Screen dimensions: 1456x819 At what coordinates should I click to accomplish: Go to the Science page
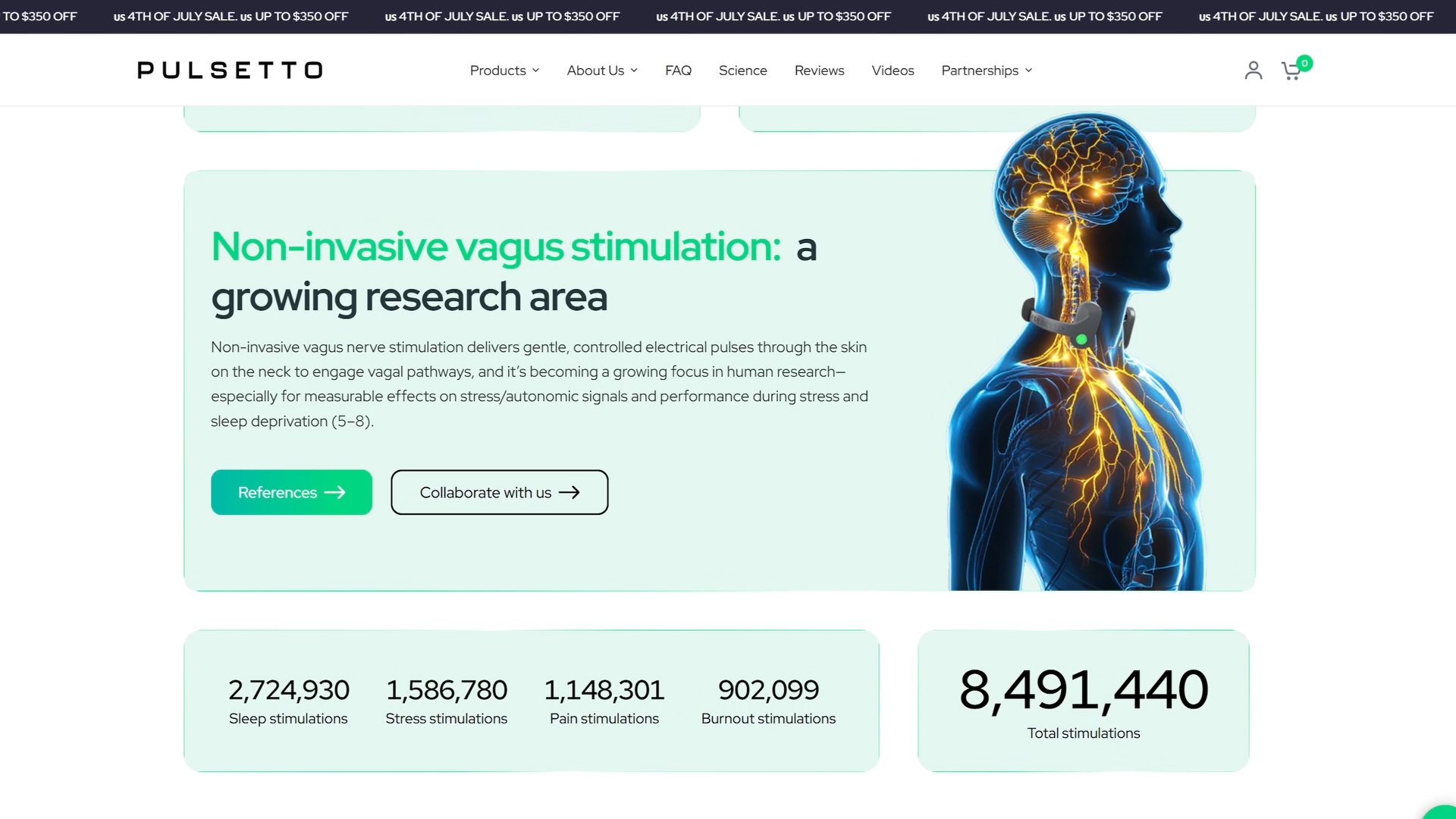coord(742,71)
